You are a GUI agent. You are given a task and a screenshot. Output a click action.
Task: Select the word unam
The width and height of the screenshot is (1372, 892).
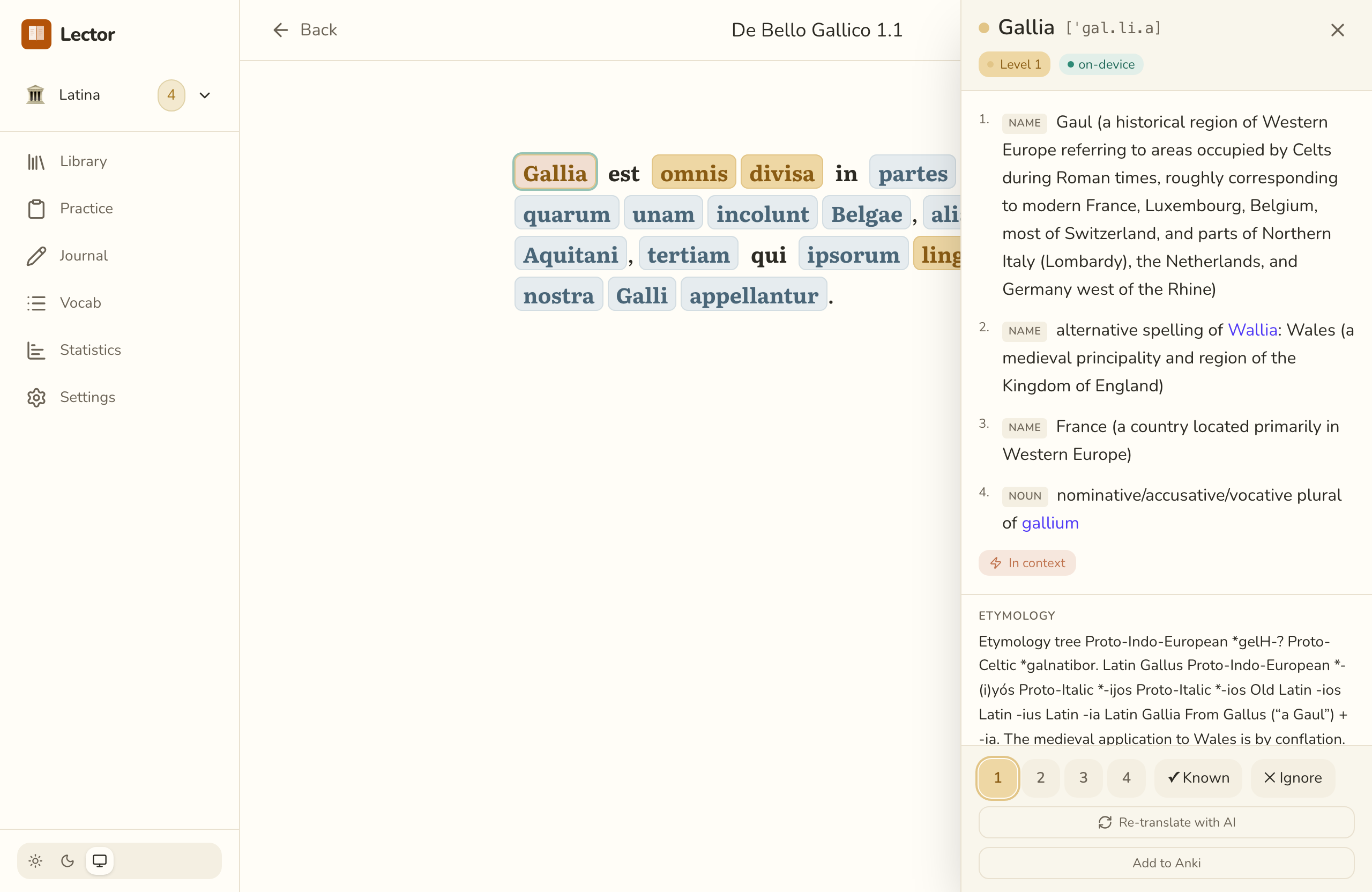(663, 213)
